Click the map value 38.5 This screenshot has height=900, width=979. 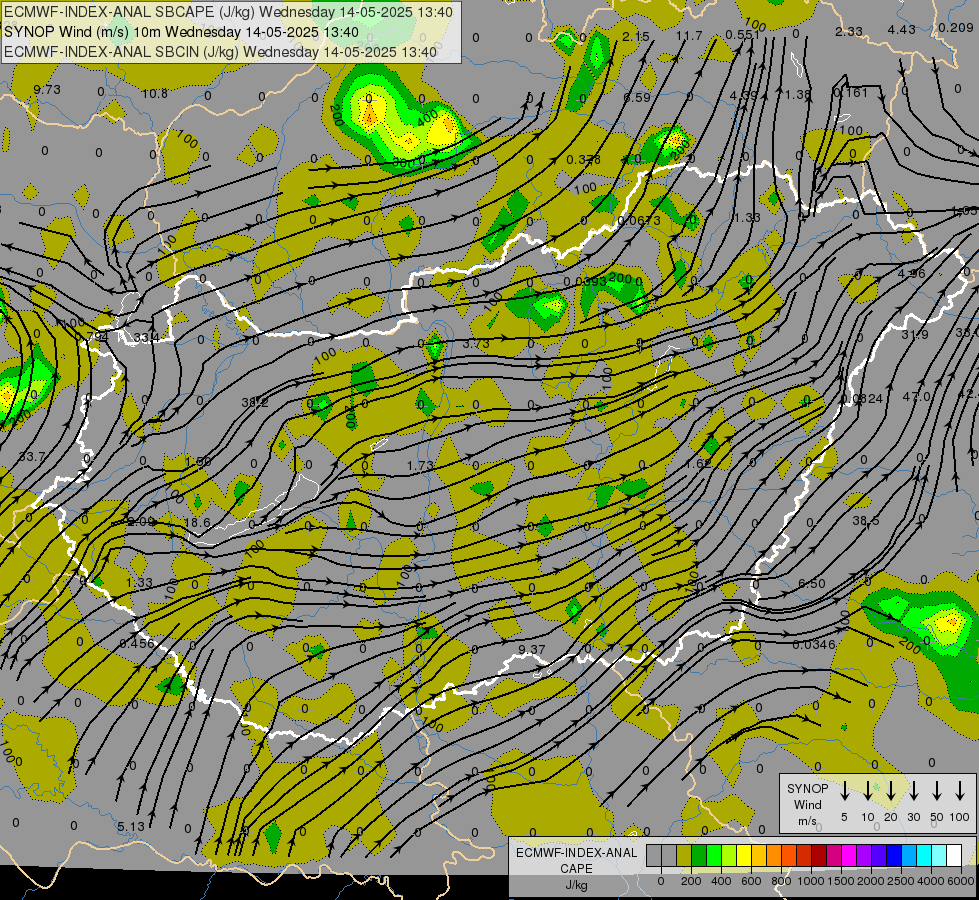(865, 520)
